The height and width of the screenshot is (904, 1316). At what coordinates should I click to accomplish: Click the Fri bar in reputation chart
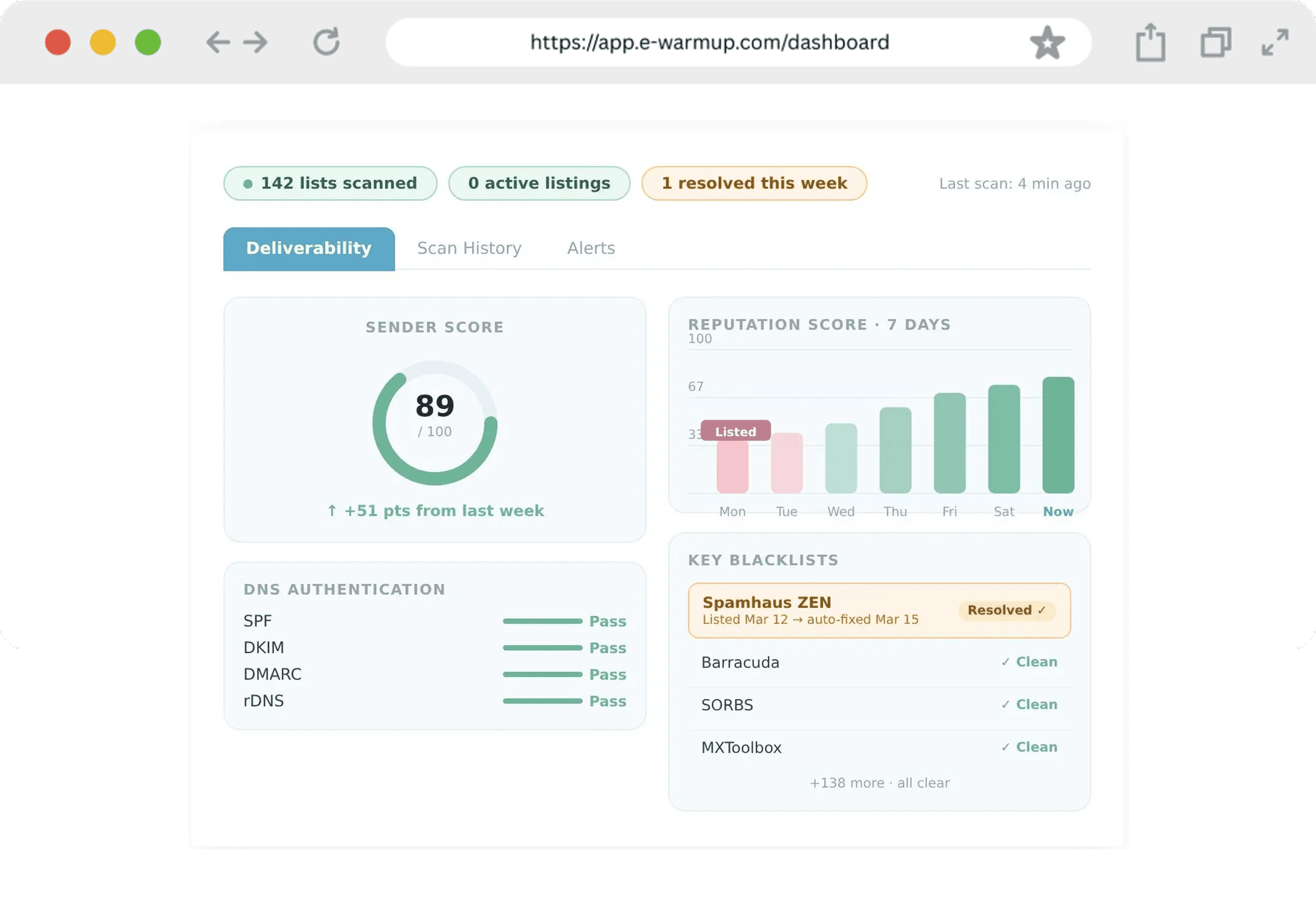[950, 443]
